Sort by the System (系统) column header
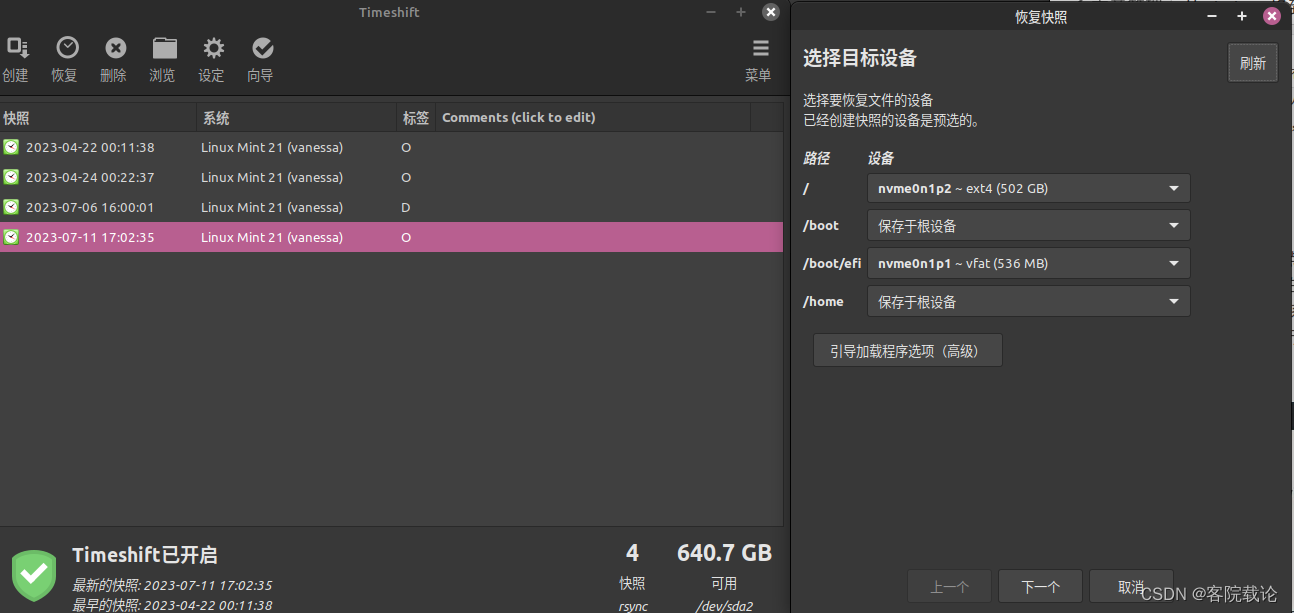1294x613 pixels. (x=297, y=118)
